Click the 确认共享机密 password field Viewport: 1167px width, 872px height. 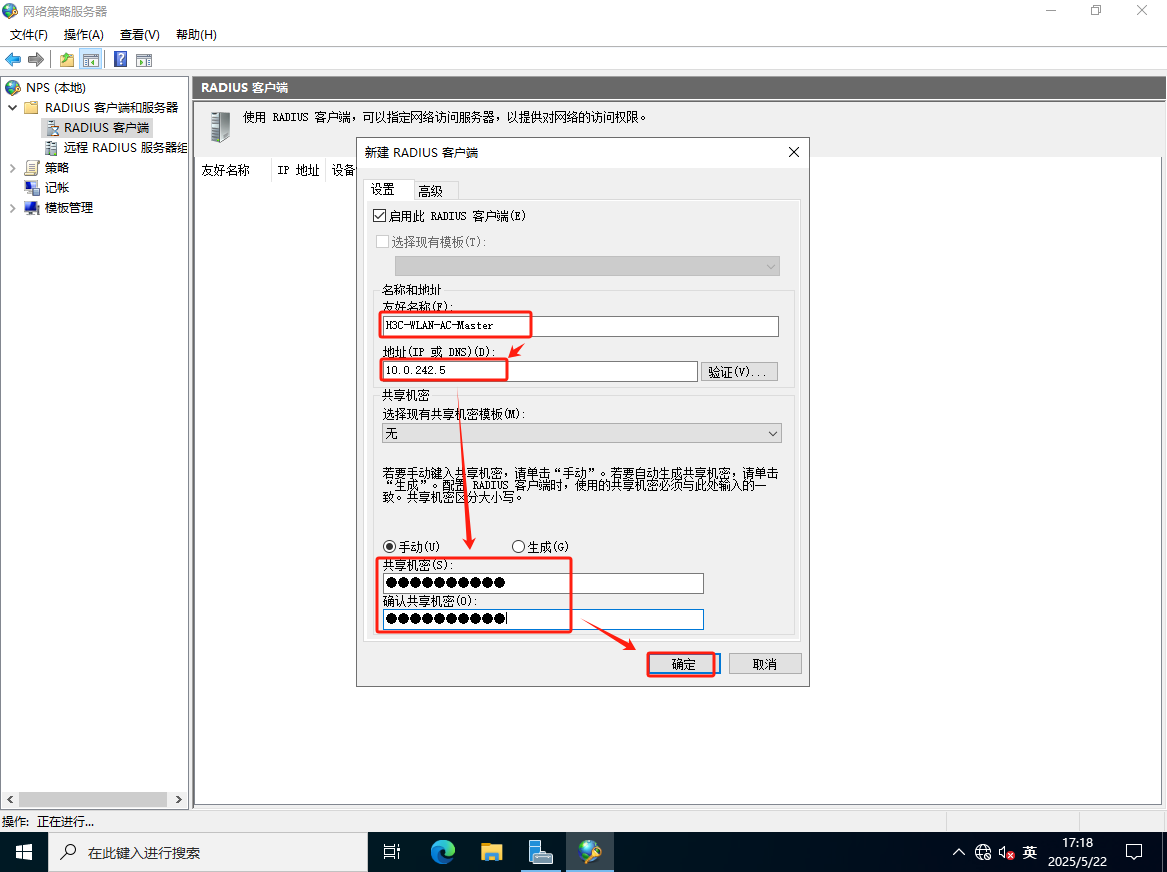(543, 618)
